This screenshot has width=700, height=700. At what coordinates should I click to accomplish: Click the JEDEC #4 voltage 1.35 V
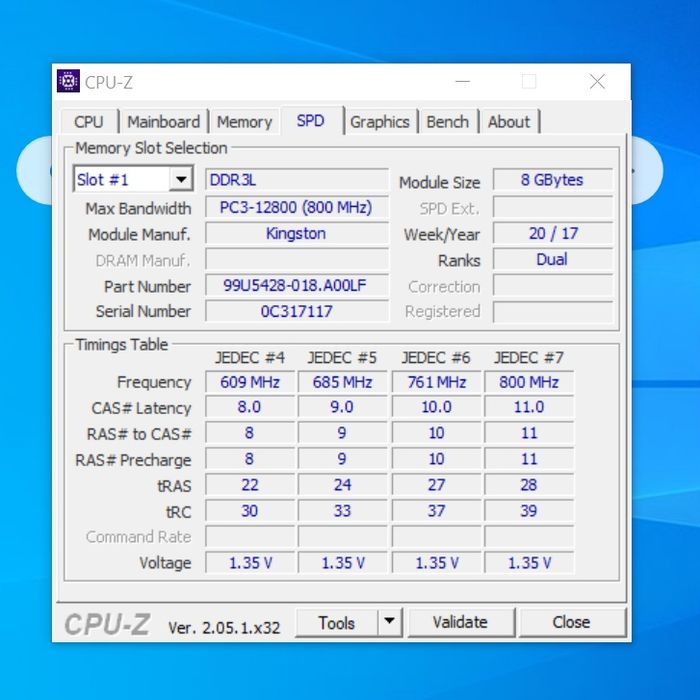(x=250, y=562)
